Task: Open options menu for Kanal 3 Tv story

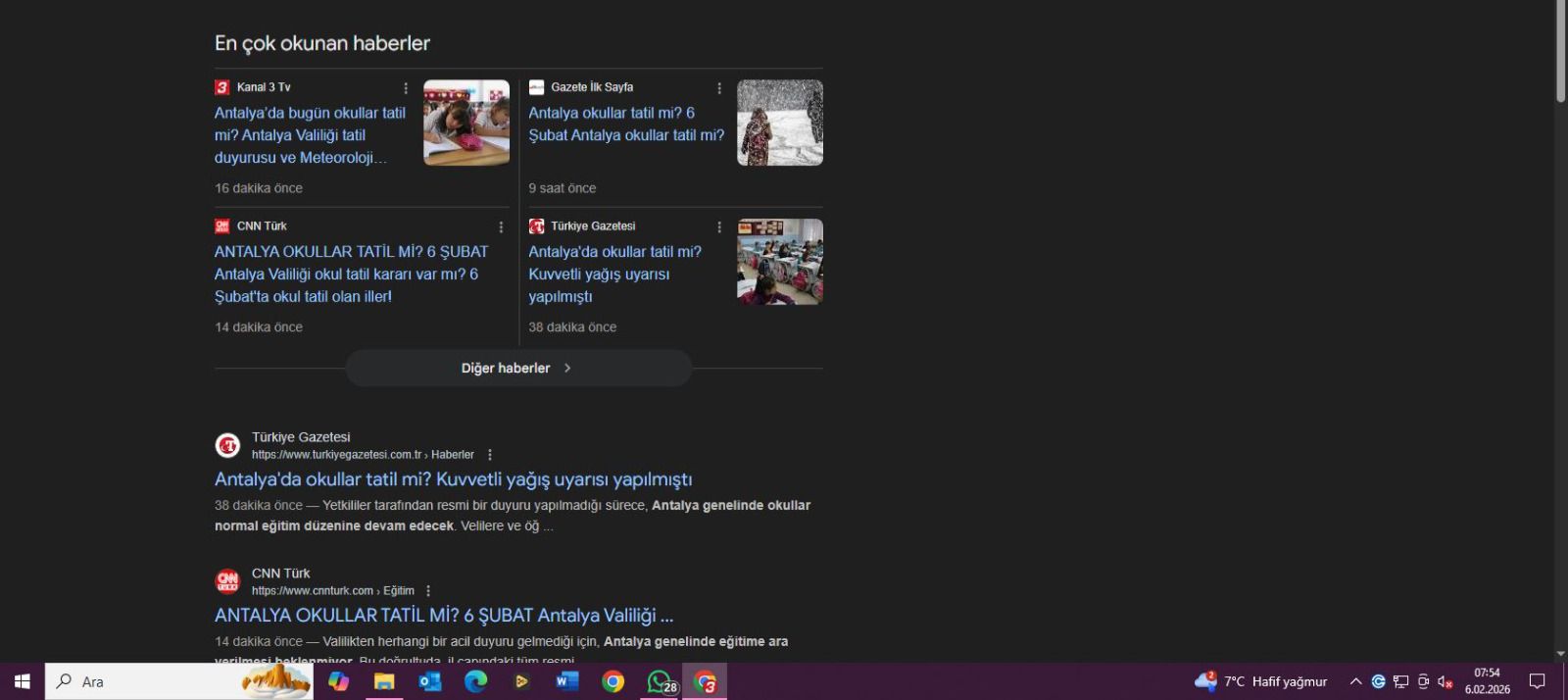Action: click(x=406, y=88)
